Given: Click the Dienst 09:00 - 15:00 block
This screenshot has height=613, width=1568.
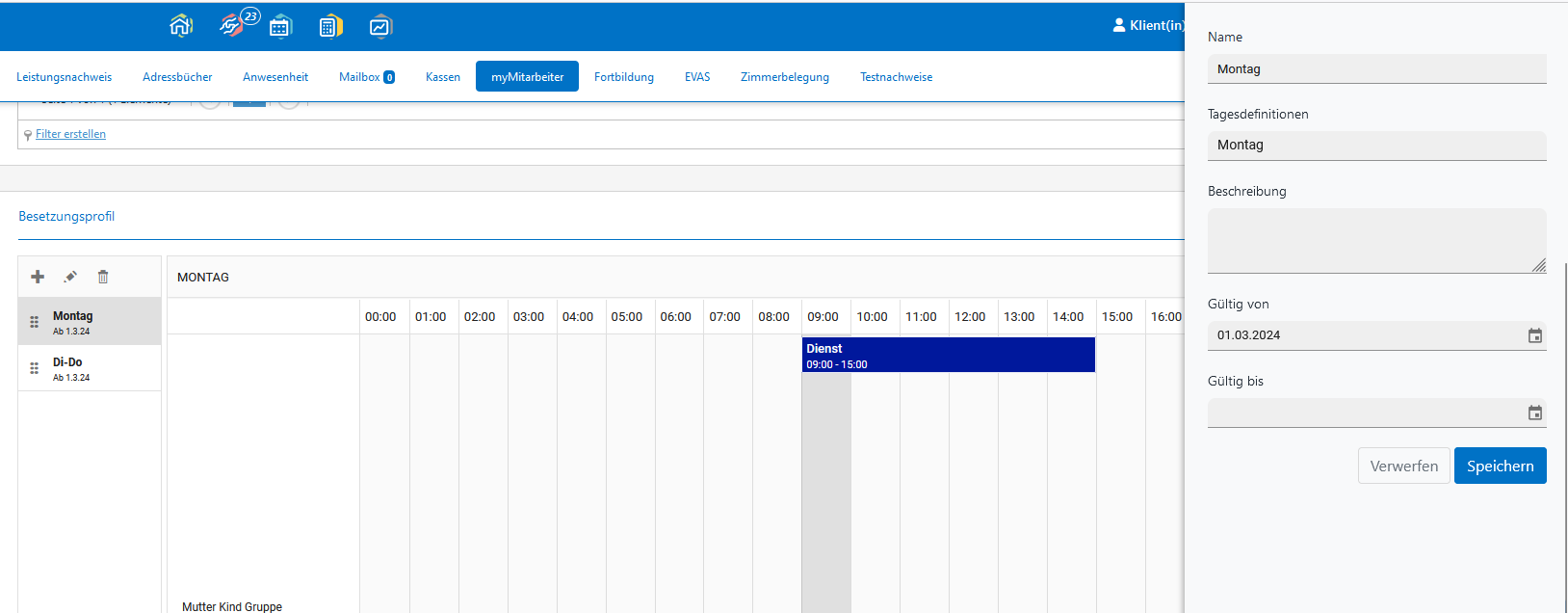Looking at the screenshot, I should click(x=948, y=355).
